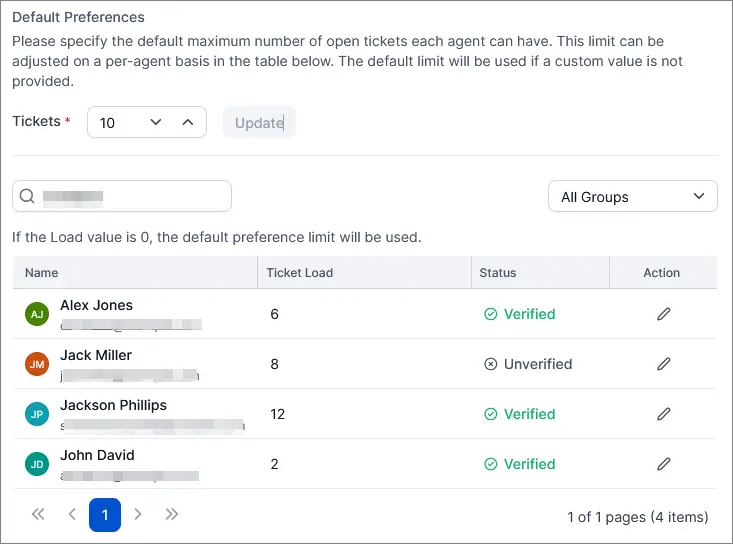Open the All Groups dropdown
Screen dimensions: 733x544
click(632, 196)
